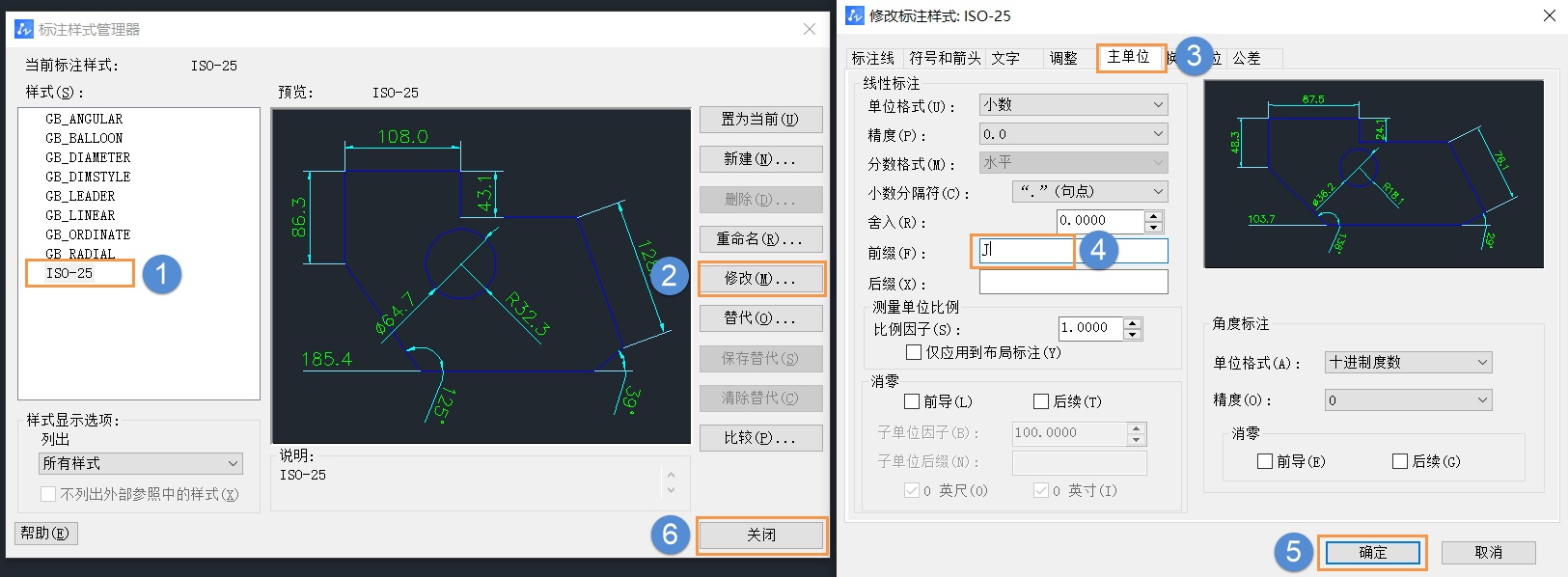Open the 所有样式 list filter dropdown

click(x=141, y=463)
